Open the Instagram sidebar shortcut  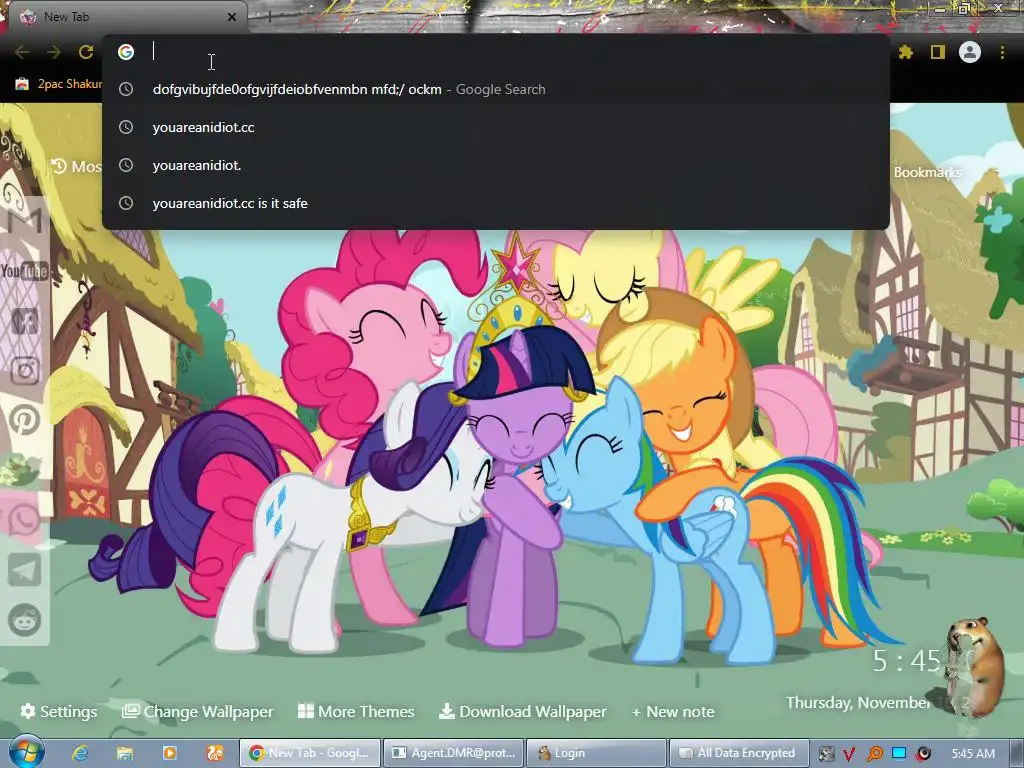25,371
